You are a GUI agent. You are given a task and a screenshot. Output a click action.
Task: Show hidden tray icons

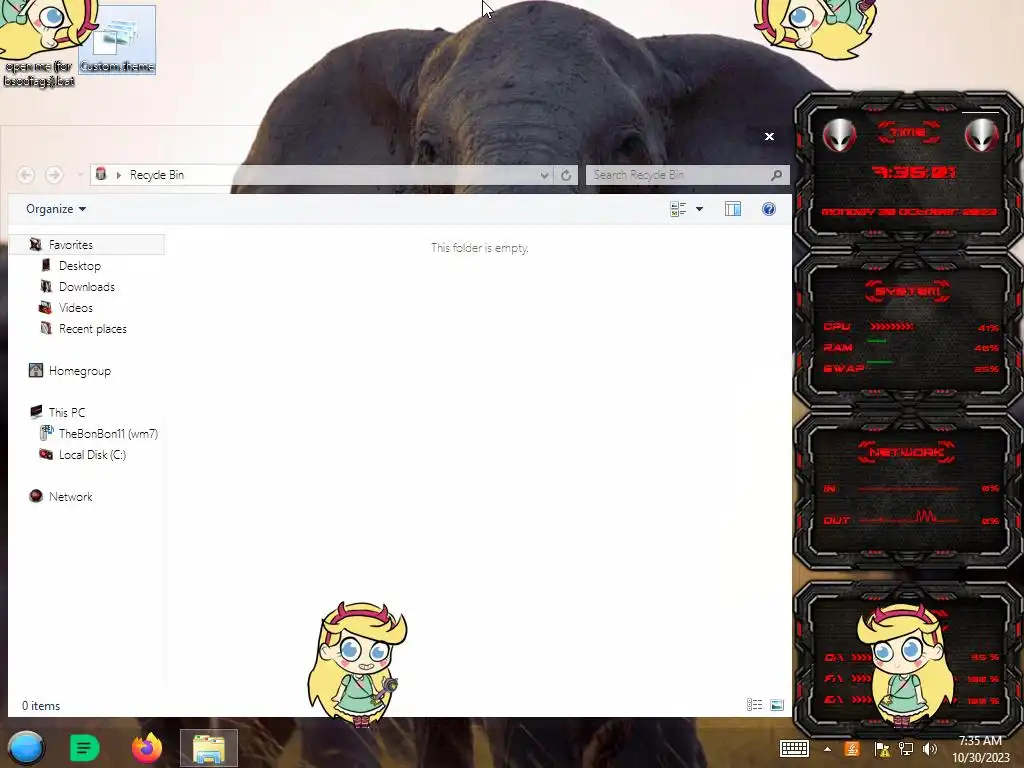[x=827, y=749]
